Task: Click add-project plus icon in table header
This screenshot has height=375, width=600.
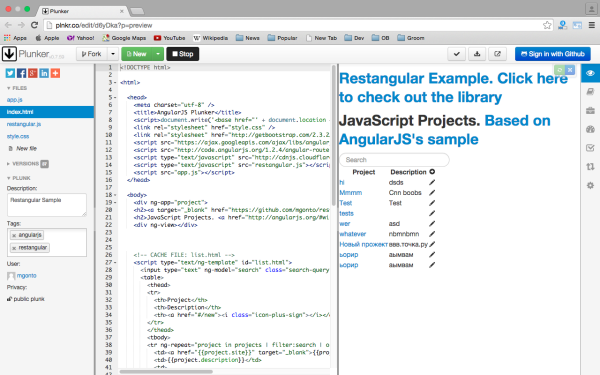Action: (432, 172)
